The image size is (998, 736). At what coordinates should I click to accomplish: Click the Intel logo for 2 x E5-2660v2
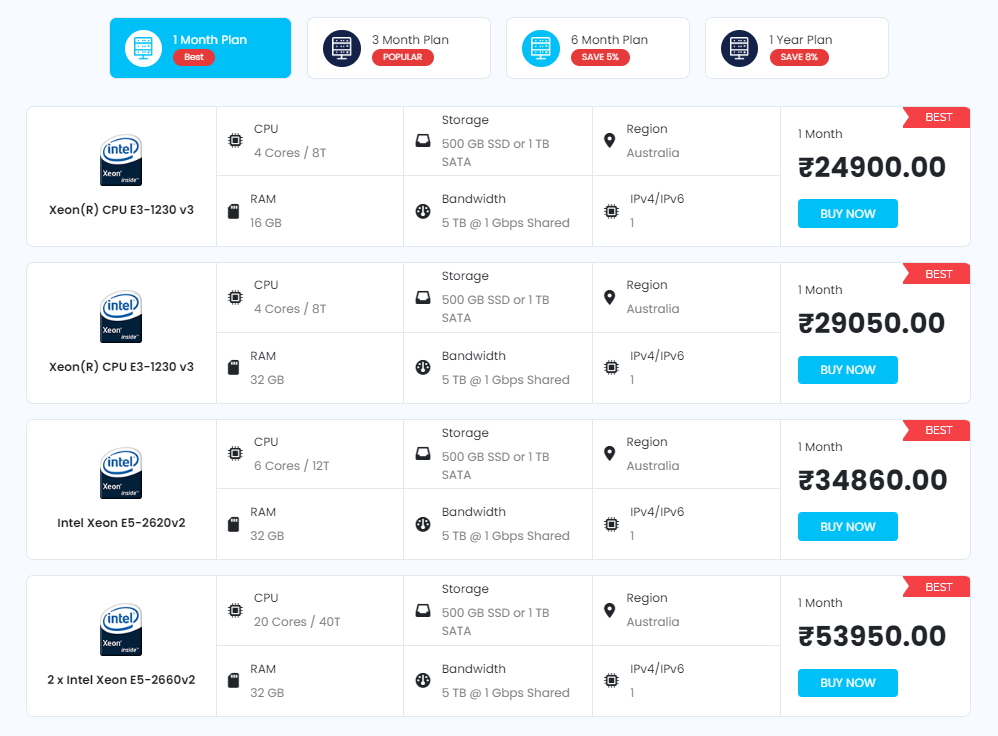(x=121, y=629)
